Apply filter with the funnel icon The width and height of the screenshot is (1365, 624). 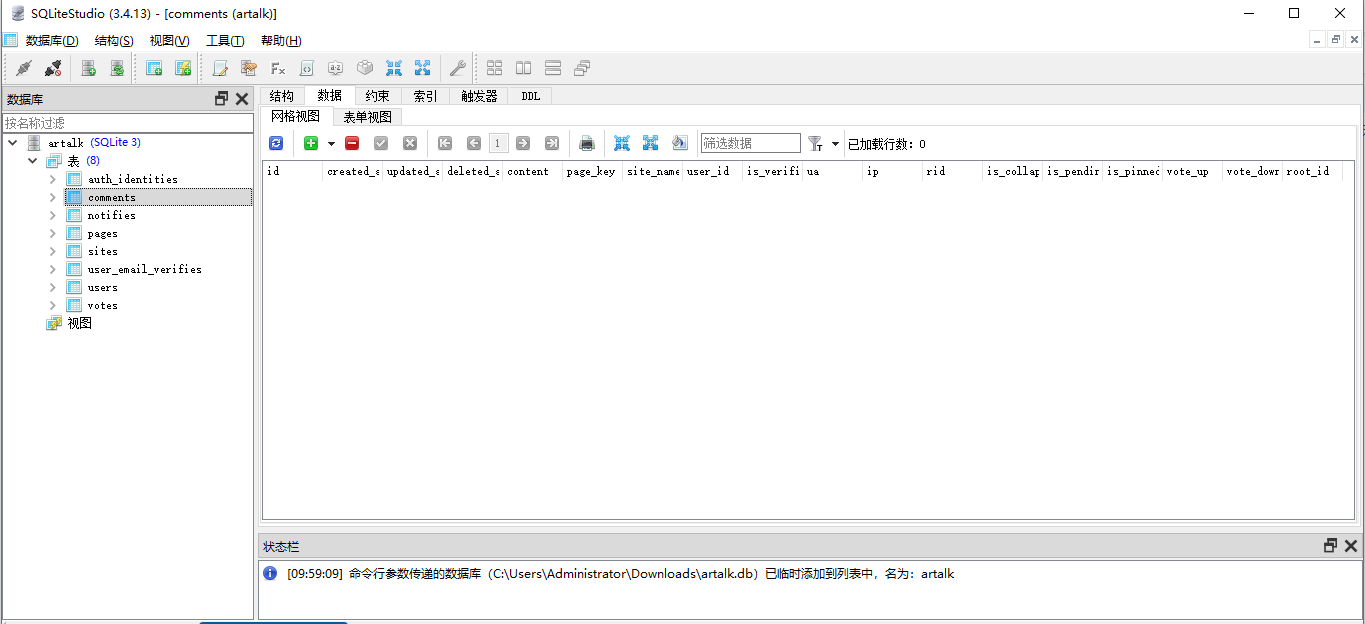click(x=815, y=143)
